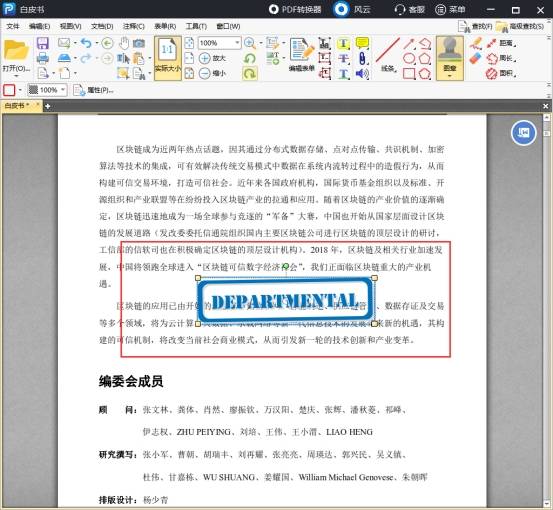
Task: Click the Print icon
Action: 43,58
